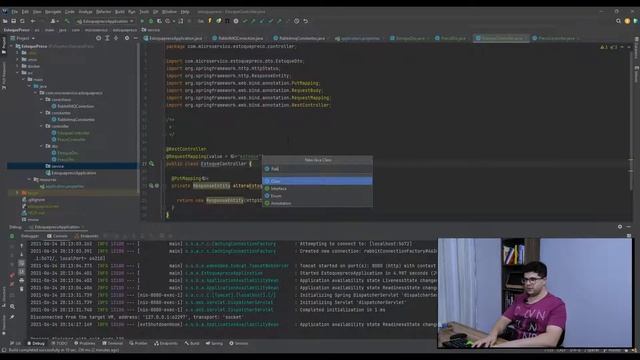Open the Spring tool window button

(215, 343)
